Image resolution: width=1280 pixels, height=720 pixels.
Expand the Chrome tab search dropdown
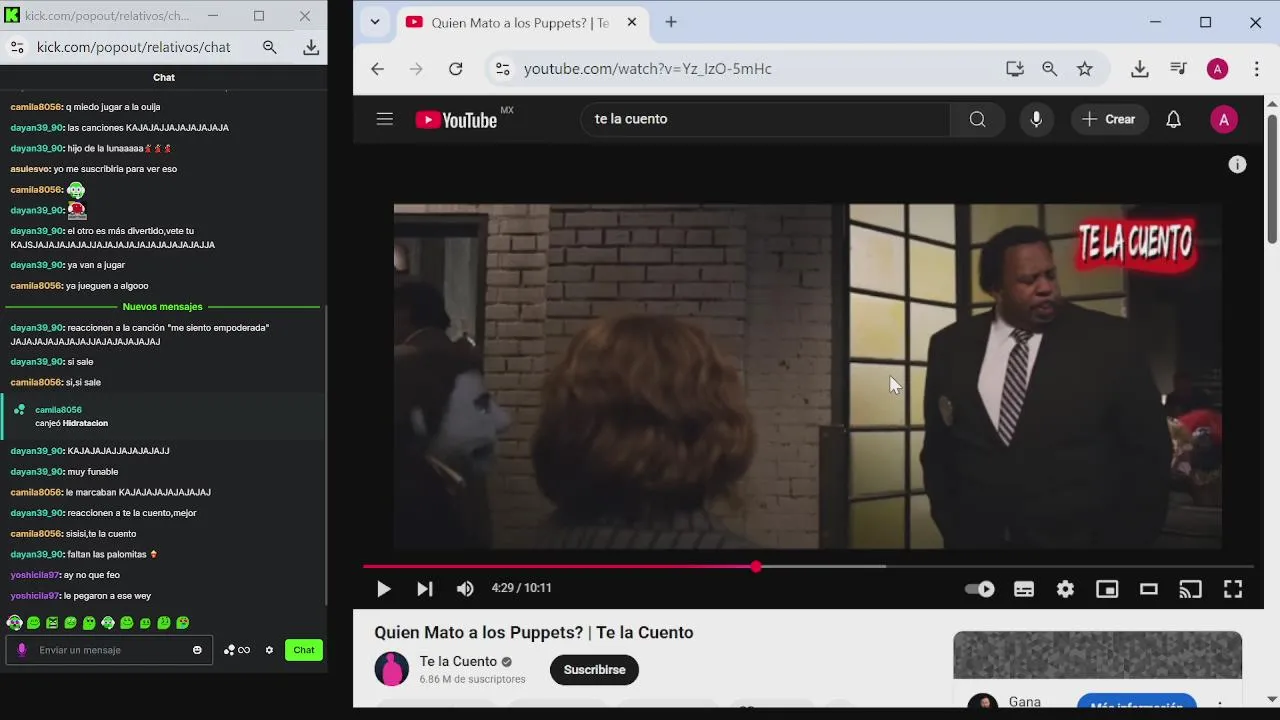click(375, 22)
